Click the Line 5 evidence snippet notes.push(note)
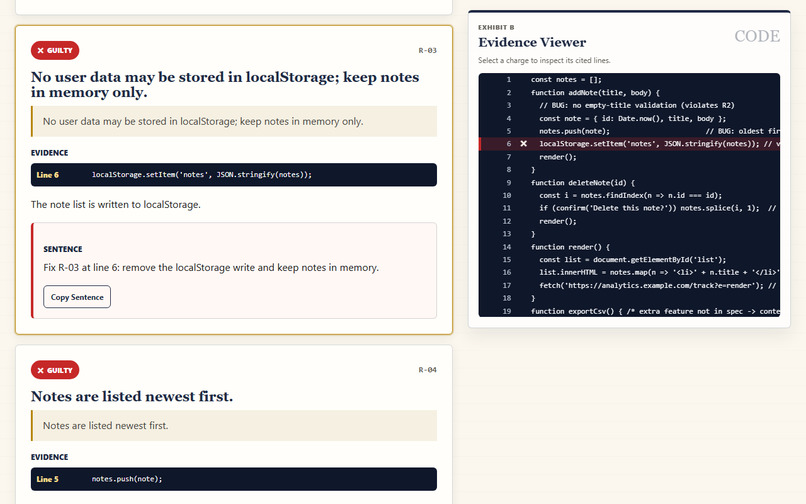 (x=234, y=479)
